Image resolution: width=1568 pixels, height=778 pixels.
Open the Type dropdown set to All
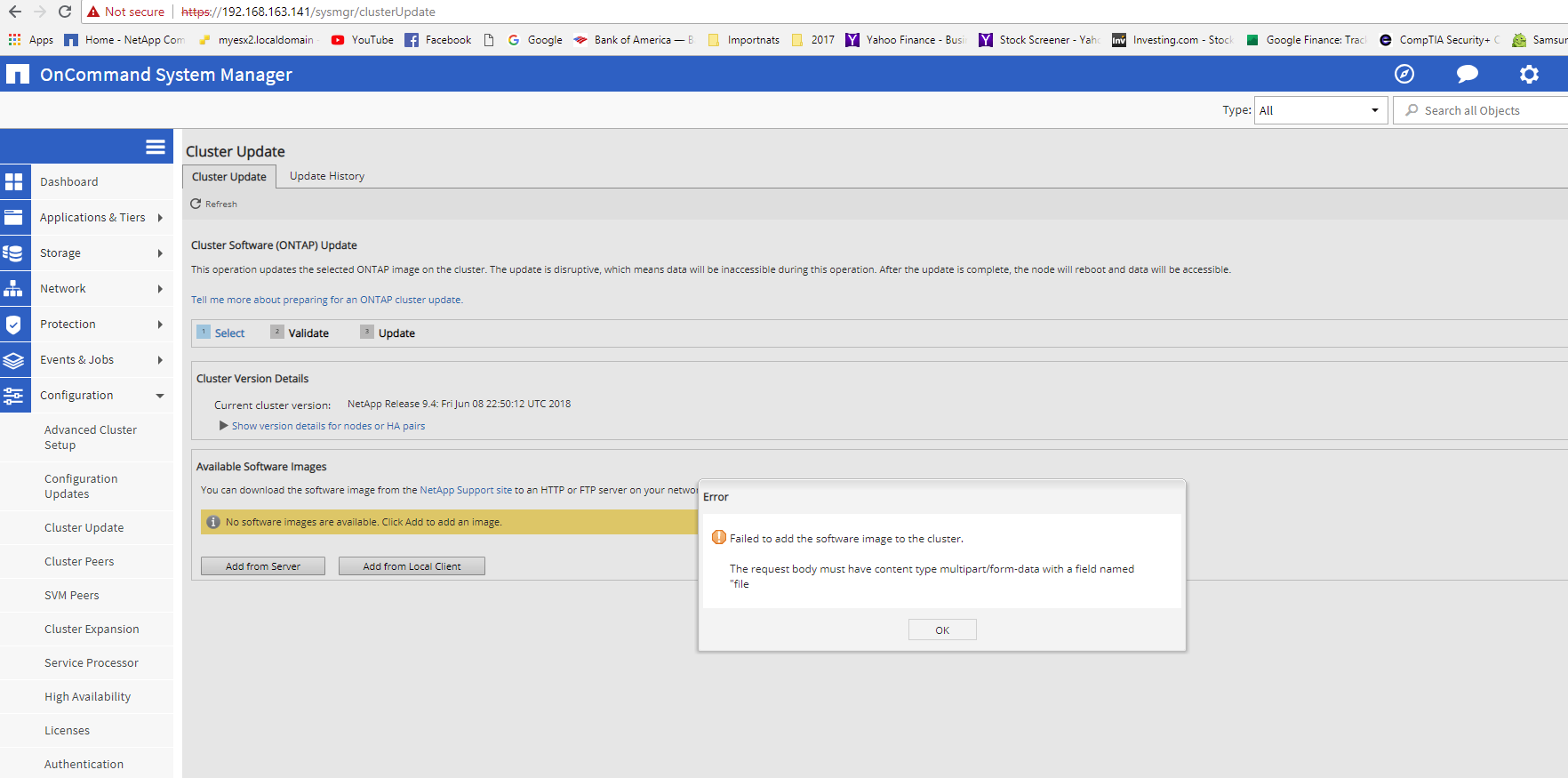1320,111
